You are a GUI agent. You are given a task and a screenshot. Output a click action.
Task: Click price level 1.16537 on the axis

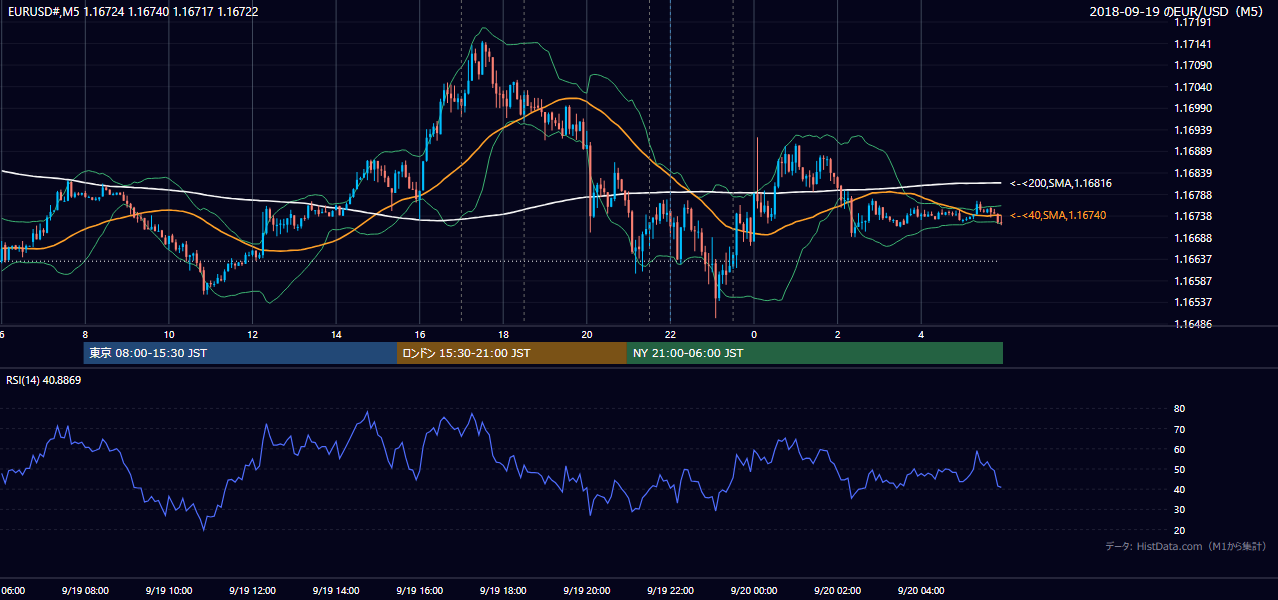coord(1194,302)
